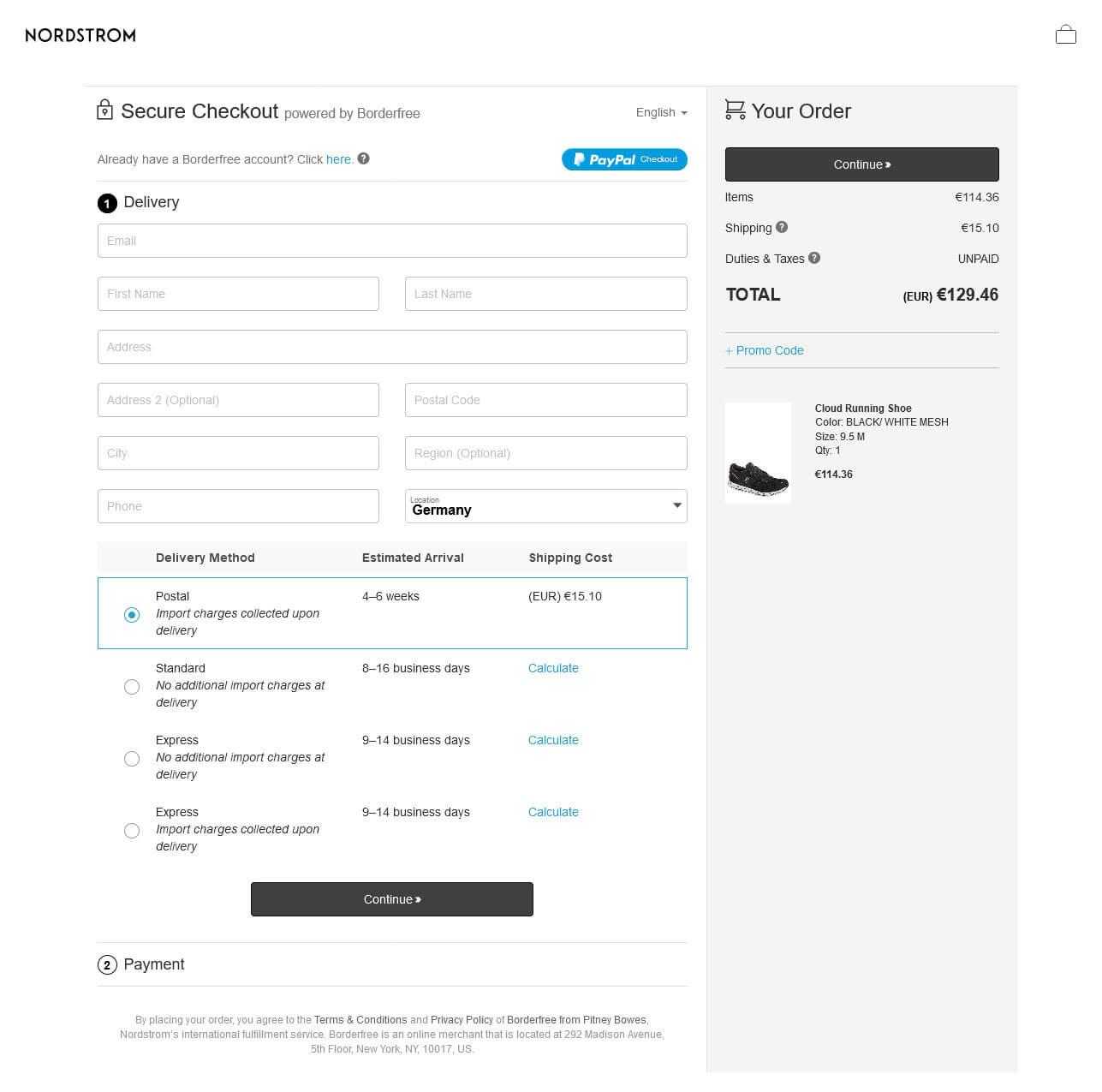The width and height of the screenshot is (1102, 1092).
Task: Click the Secure Checkout padlock icon
Action: [104, 110]
